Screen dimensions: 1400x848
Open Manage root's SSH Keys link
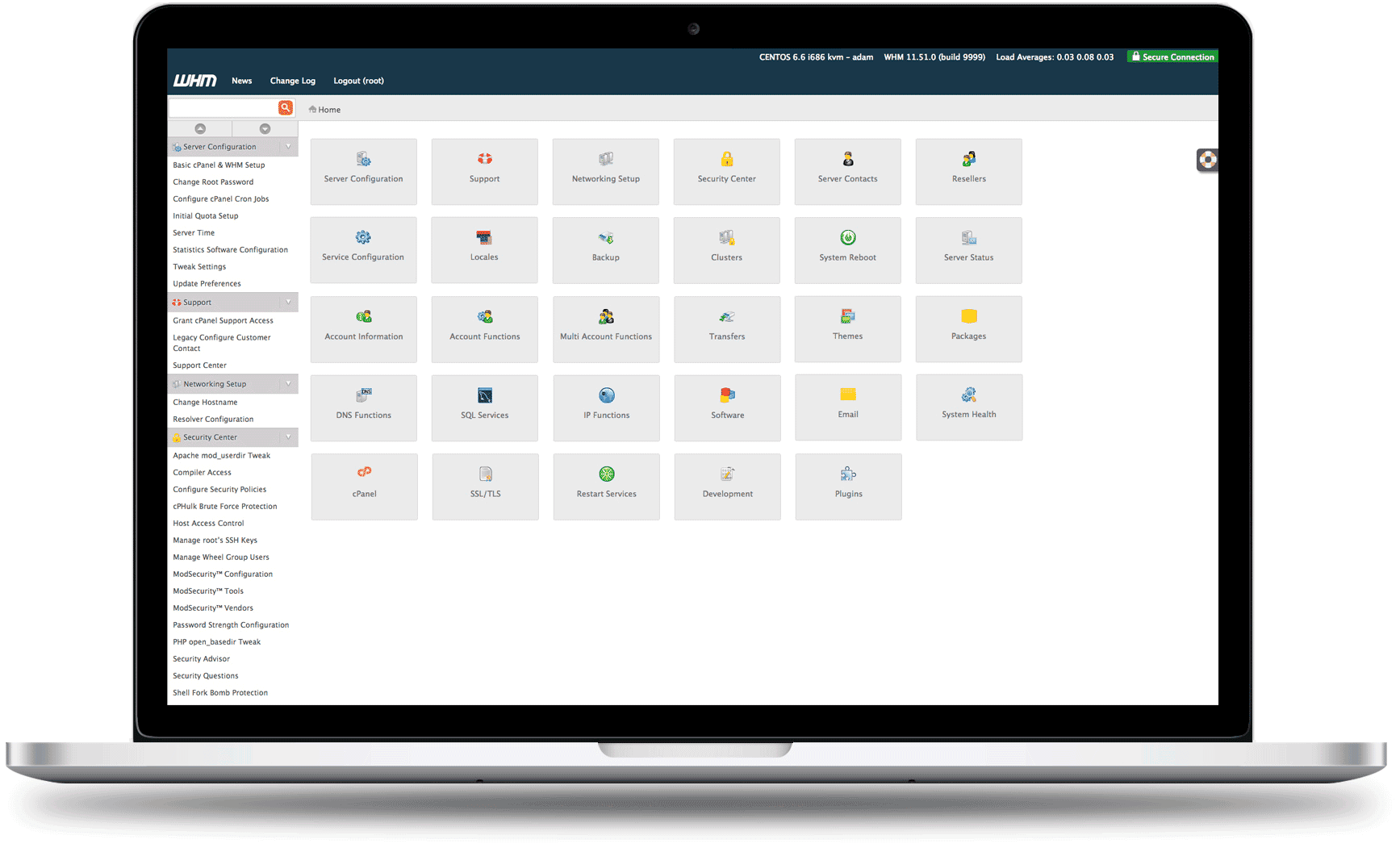(215, 540)
